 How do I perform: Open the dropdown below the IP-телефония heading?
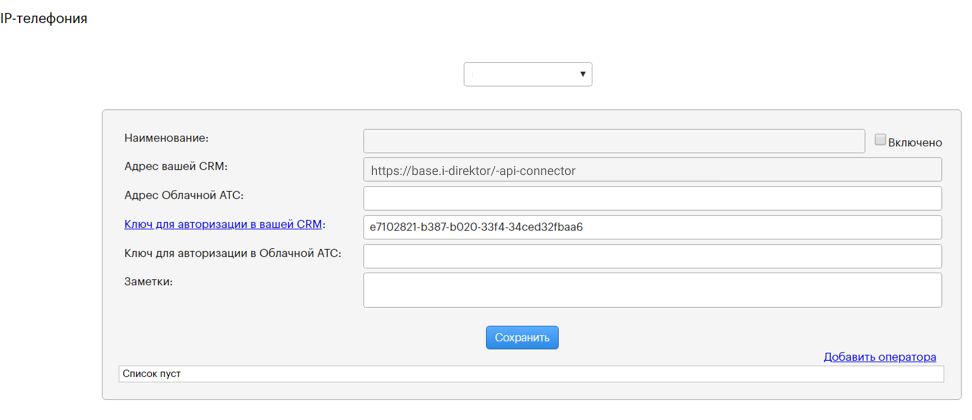click(x=527, y=74)
